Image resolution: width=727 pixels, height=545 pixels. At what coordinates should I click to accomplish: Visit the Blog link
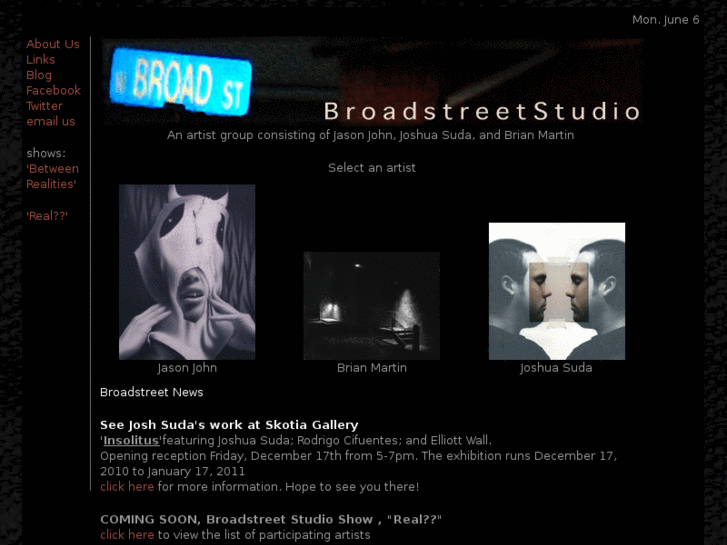(39, 75)
